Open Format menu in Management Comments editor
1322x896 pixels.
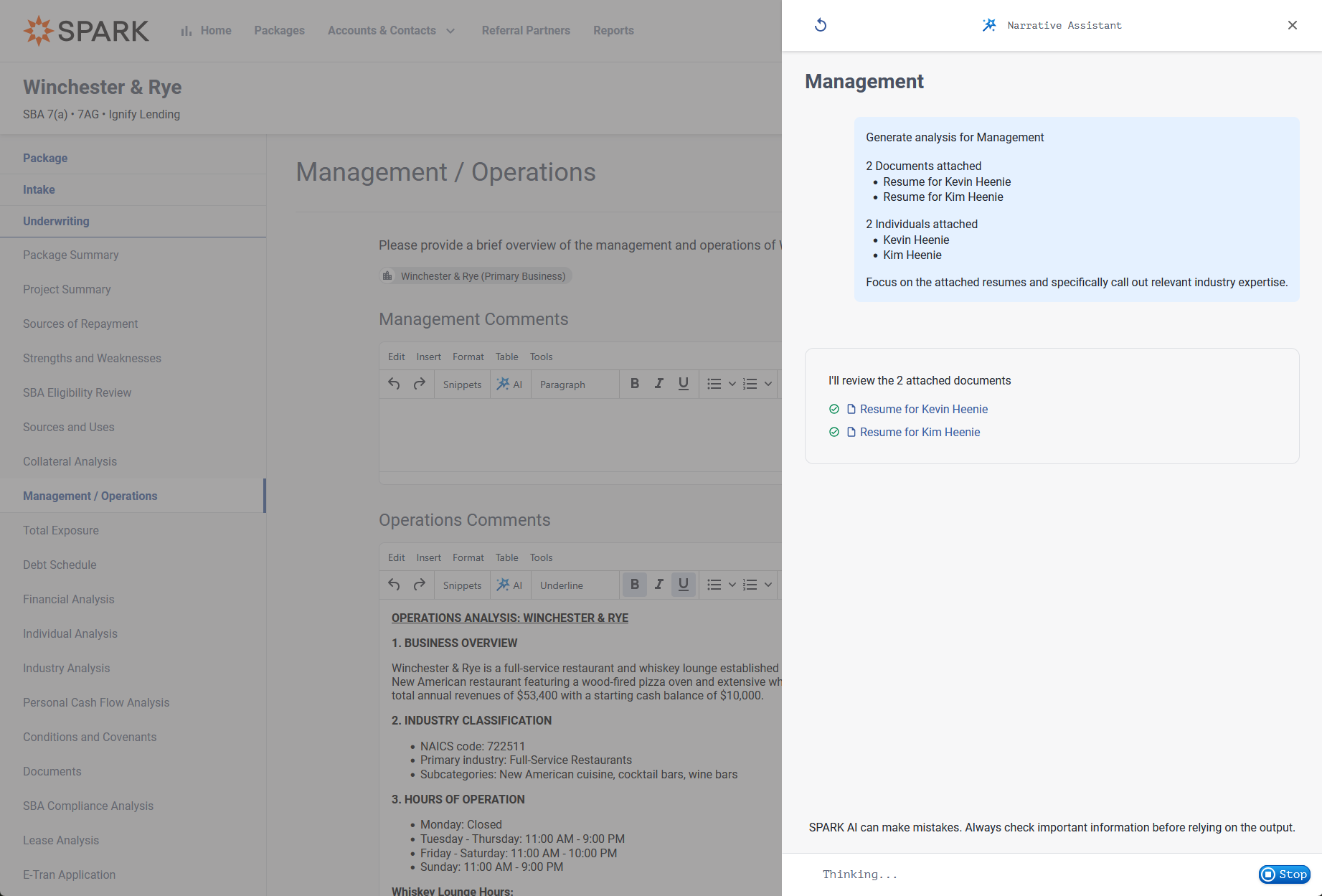tap(468, 357)
